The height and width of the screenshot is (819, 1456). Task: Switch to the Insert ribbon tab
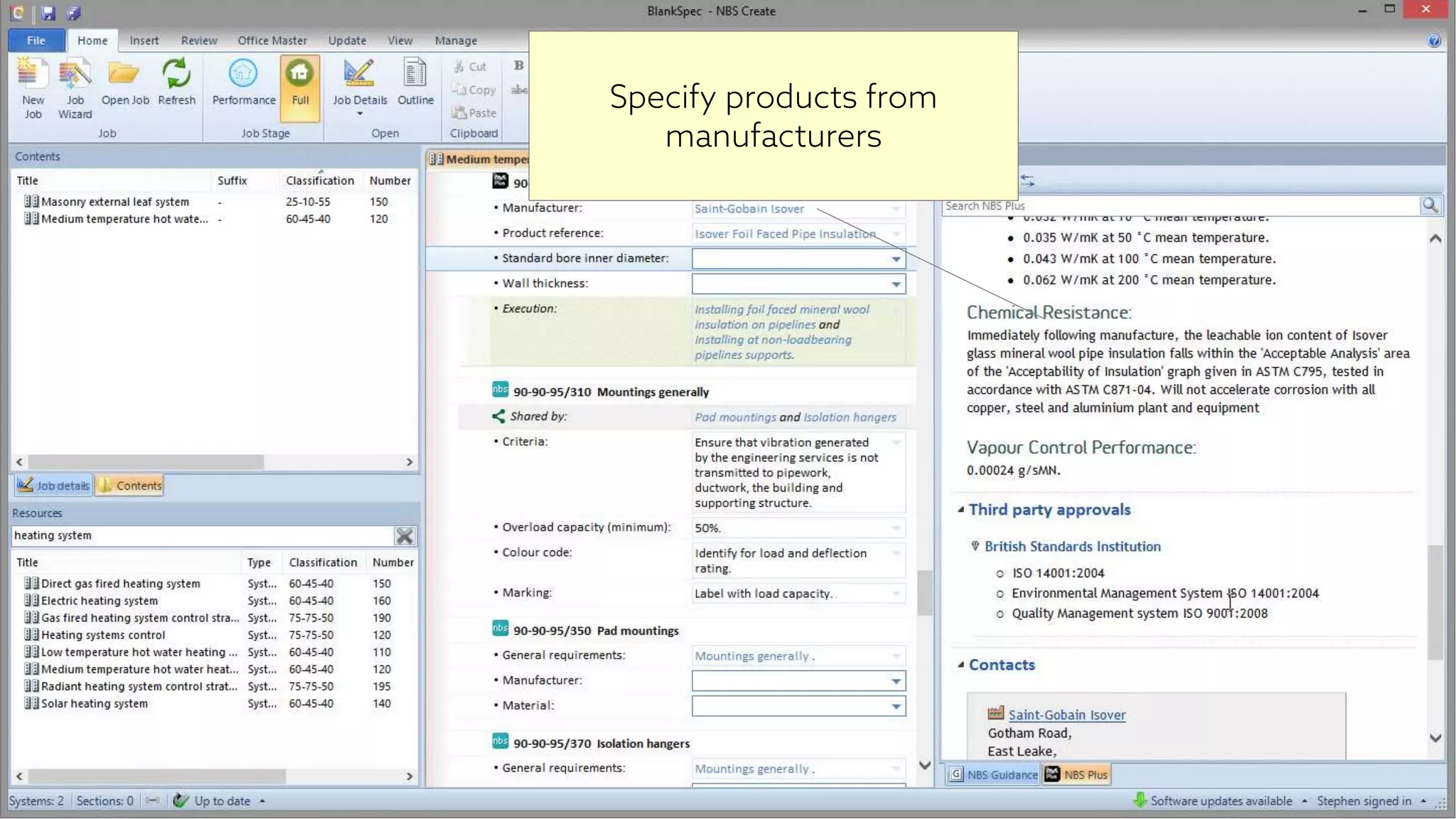[x=144, y=41]
